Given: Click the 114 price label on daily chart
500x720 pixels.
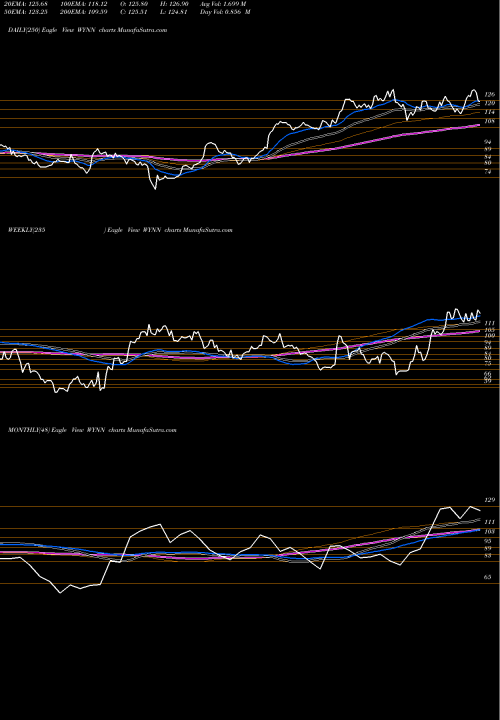Looking at the screenshot, I should tap(490, 112).
